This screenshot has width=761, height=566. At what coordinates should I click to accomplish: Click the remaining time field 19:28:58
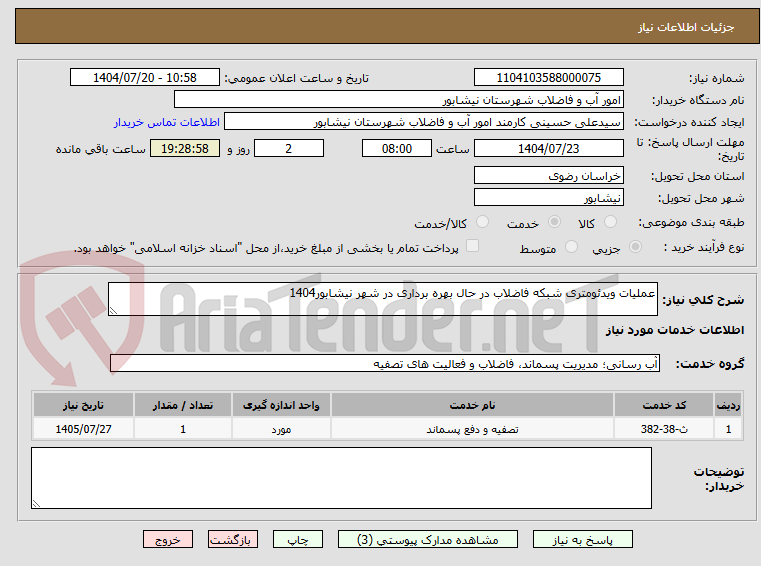[x=185, y=148]
